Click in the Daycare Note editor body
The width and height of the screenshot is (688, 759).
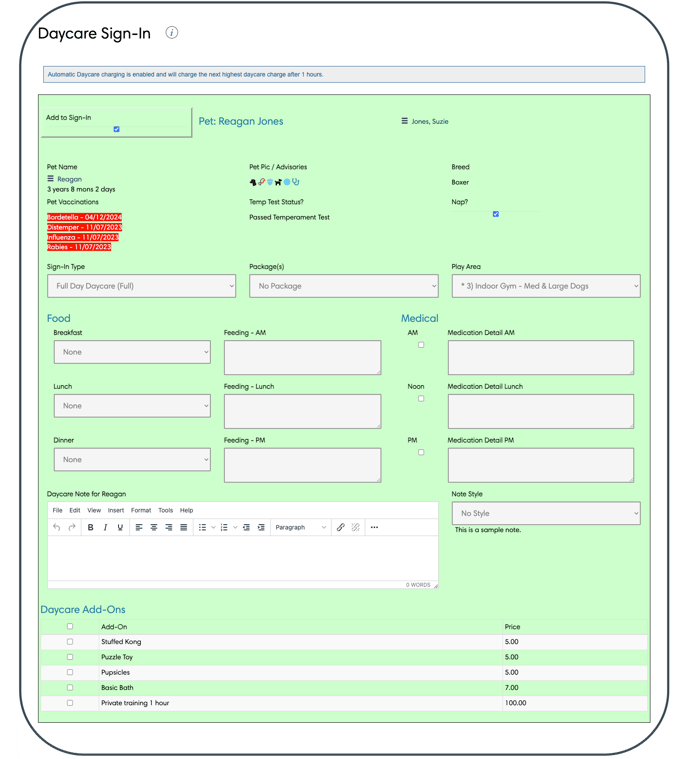243,558
